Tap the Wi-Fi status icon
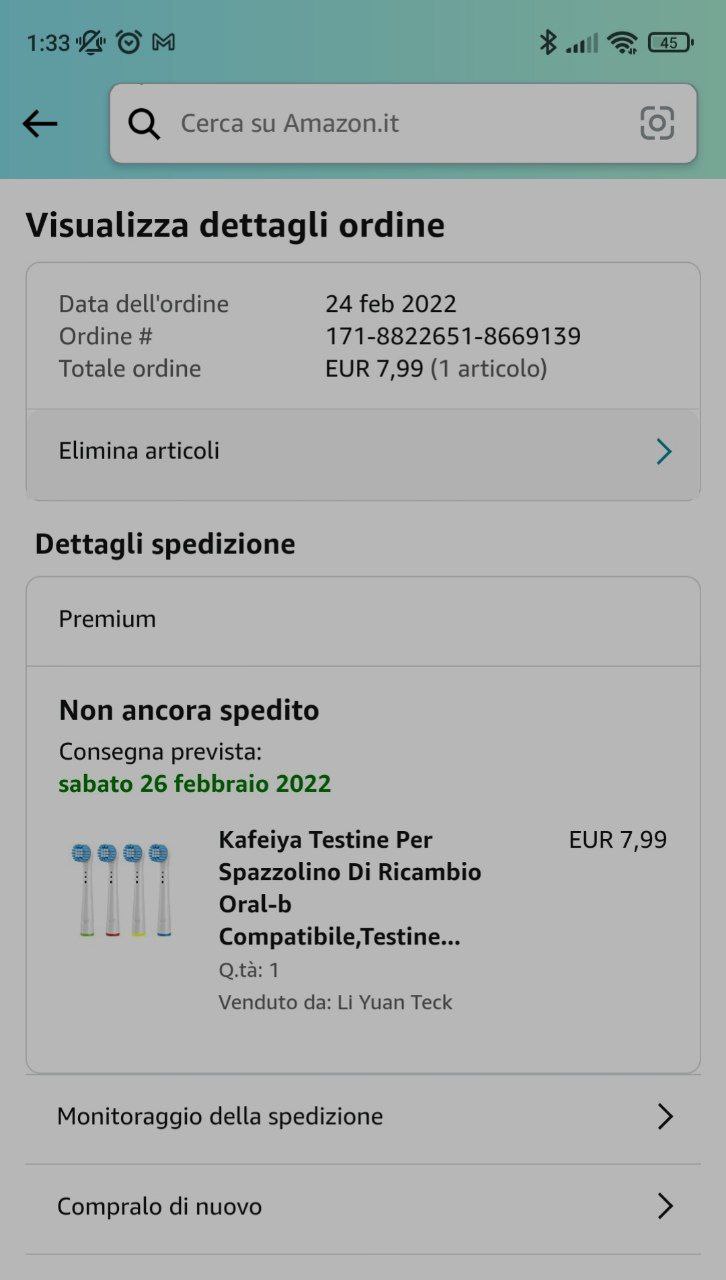This screenshot has width=726, height=1280. pos(622,42)
